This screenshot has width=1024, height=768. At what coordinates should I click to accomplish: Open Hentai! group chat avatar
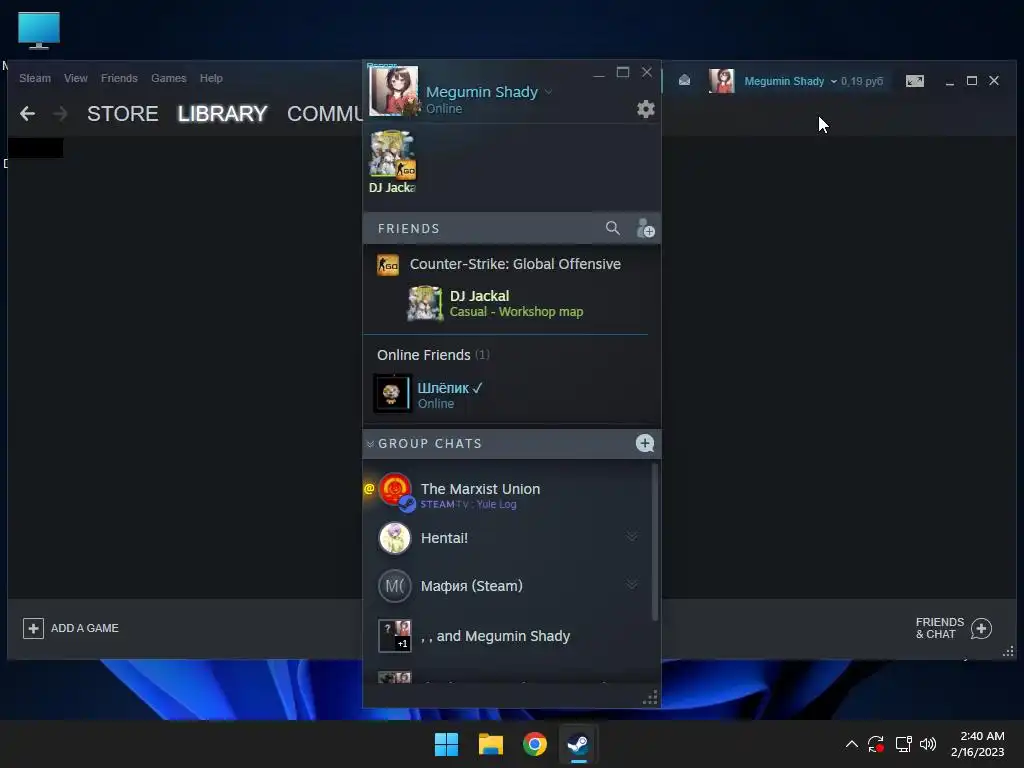(x=395, y=538)
